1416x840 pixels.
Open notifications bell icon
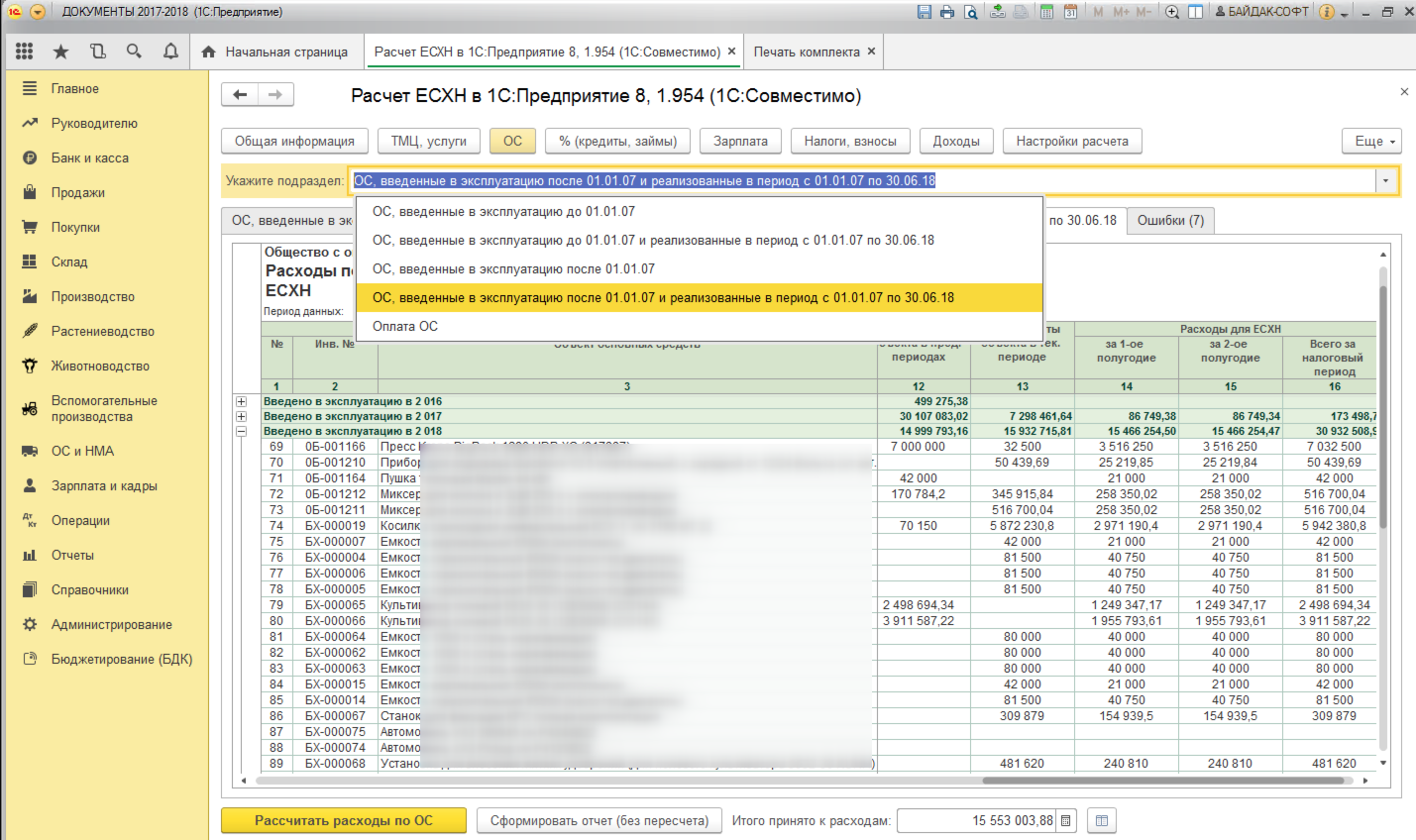[170, 52]
